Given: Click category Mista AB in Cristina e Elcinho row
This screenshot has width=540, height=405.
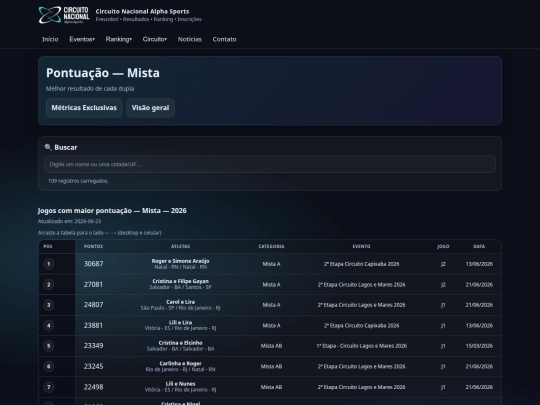Looking at the screenshot, I should click(x=271, y=346).
